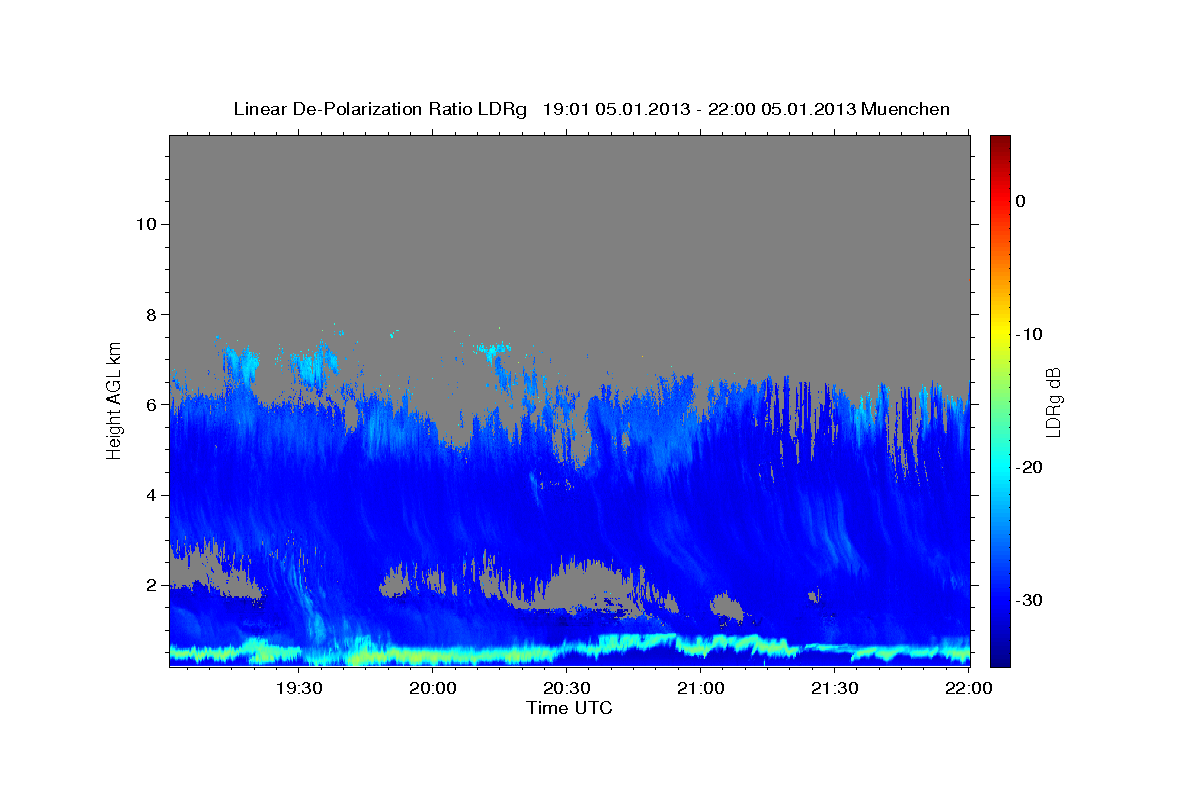Click the "22:00 05.01.2013" end time in title
This screenshot has height=800, width=1200.
(x=783, y=109)
